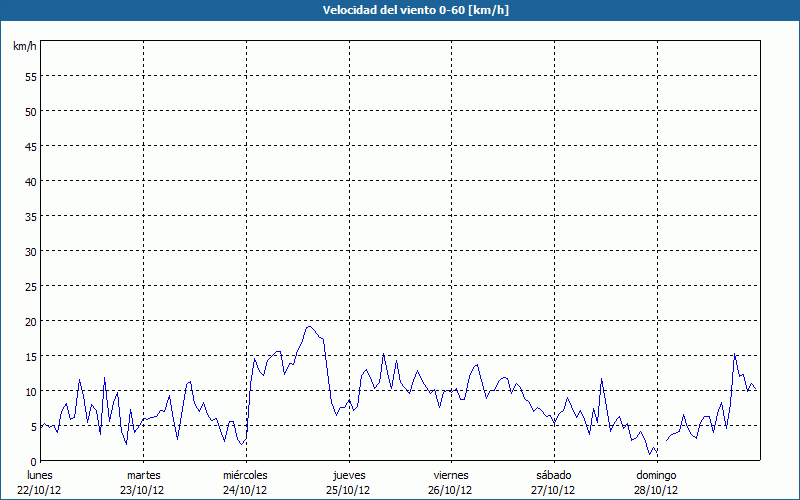Select the 'viernes' day label
The width and height of the screenshot is (800, 500).
point(451,475)
